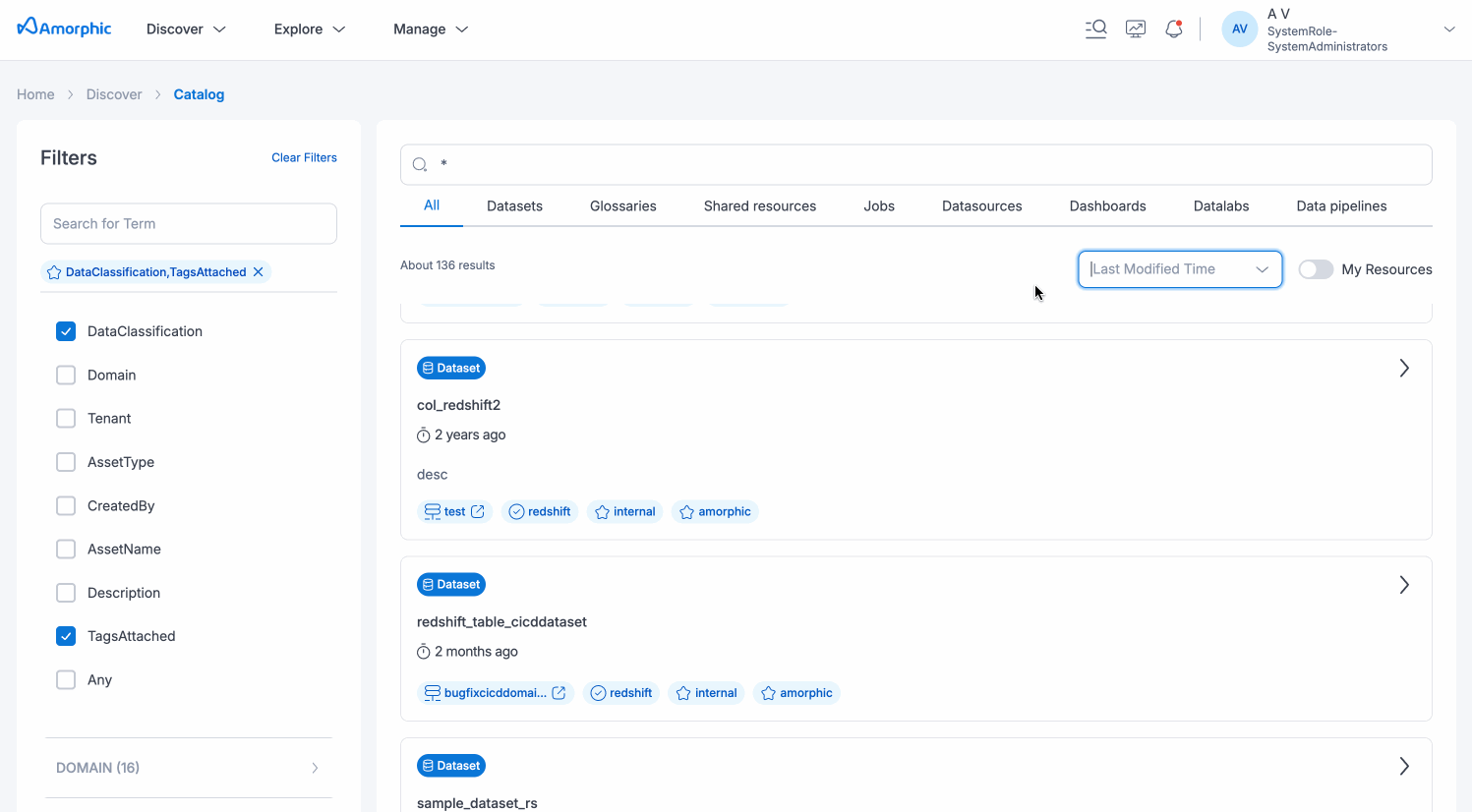Open external link on bugfixcicddomai tag
The height and width of the screenshot is (812, 1472).
tap(559, 693)
